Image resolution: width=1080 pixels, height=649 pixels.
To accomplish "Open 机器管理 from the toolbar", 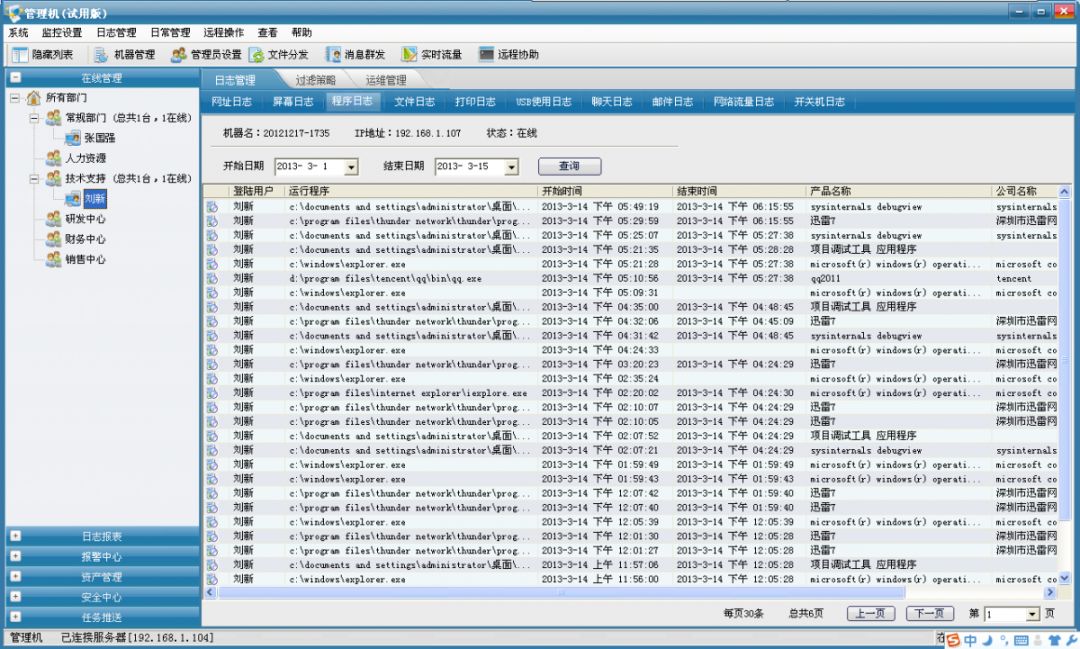I will pos(101,54).
